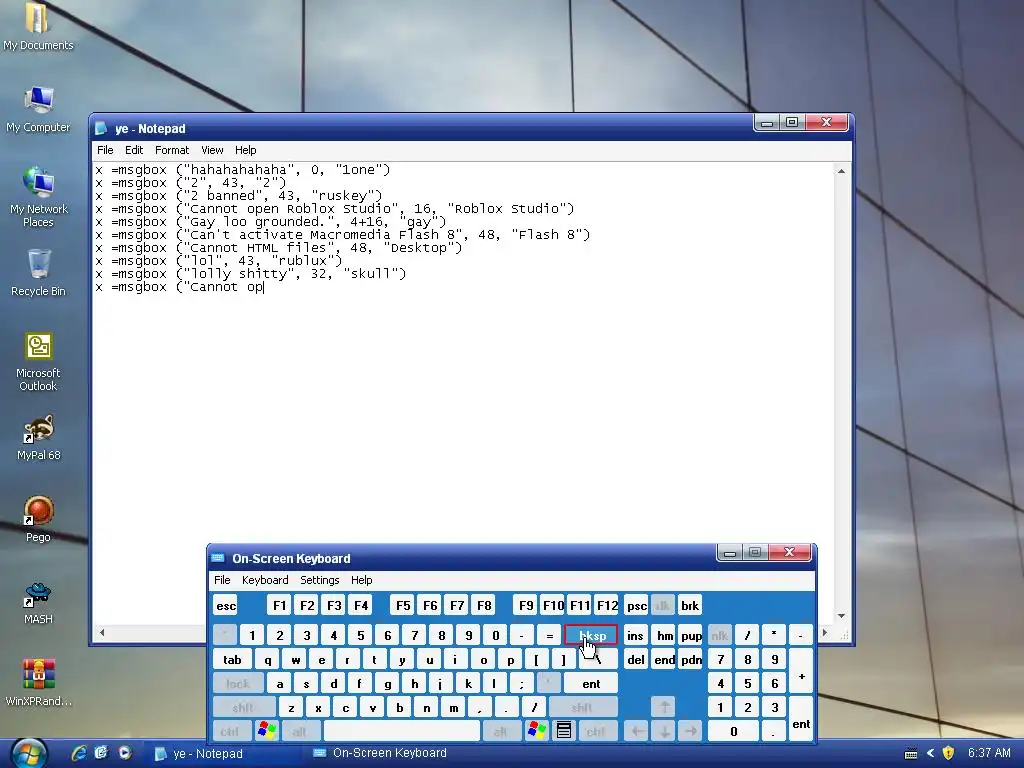Open Notepad Edit menu

[134, 150]
